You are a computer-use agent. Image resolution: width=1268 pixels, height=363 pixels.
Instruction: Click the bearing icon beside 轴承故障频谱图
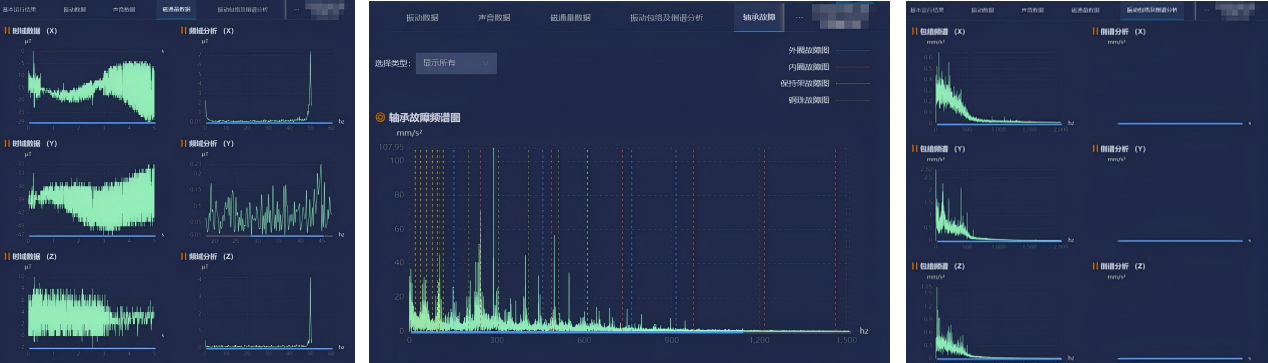tap(379, 117)
